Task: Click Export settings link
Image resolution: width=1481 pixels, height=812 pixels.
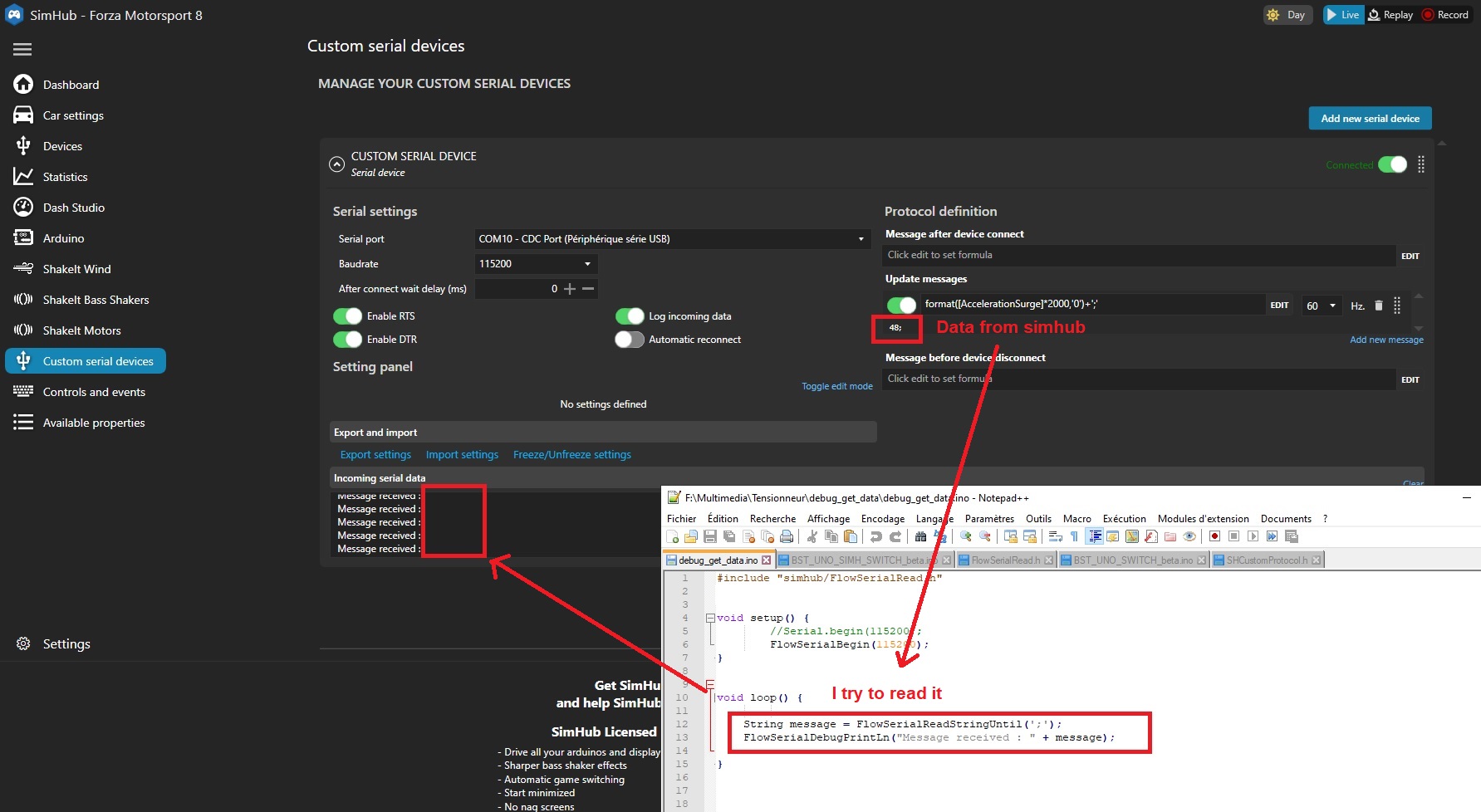Action: pyautogui.click(x=375, y=455)
